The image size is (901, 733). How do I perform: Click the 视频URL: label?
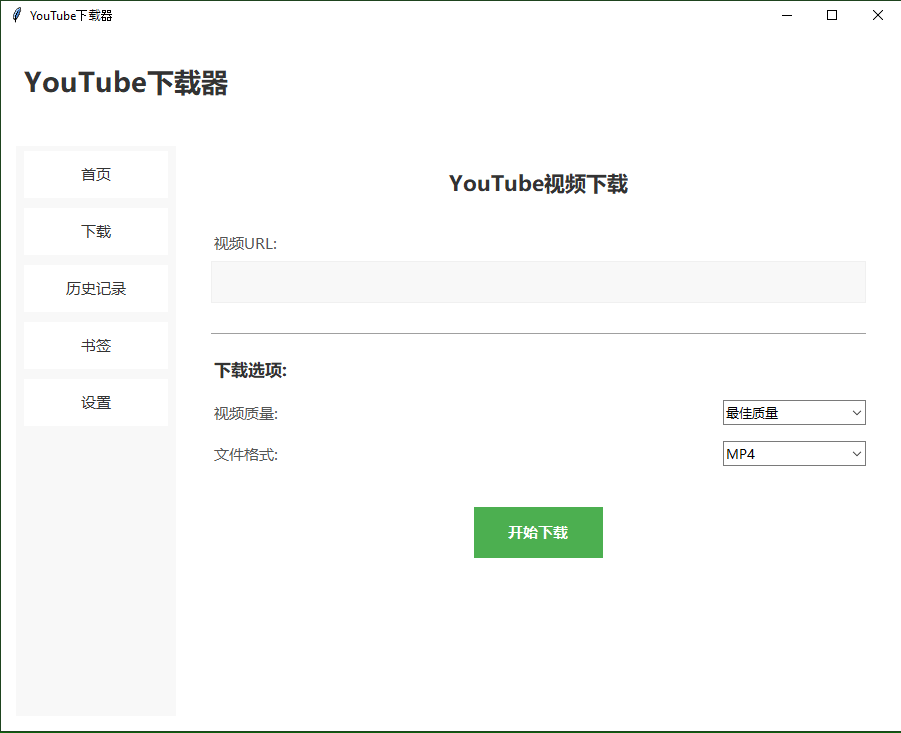(x=245, y=244)
